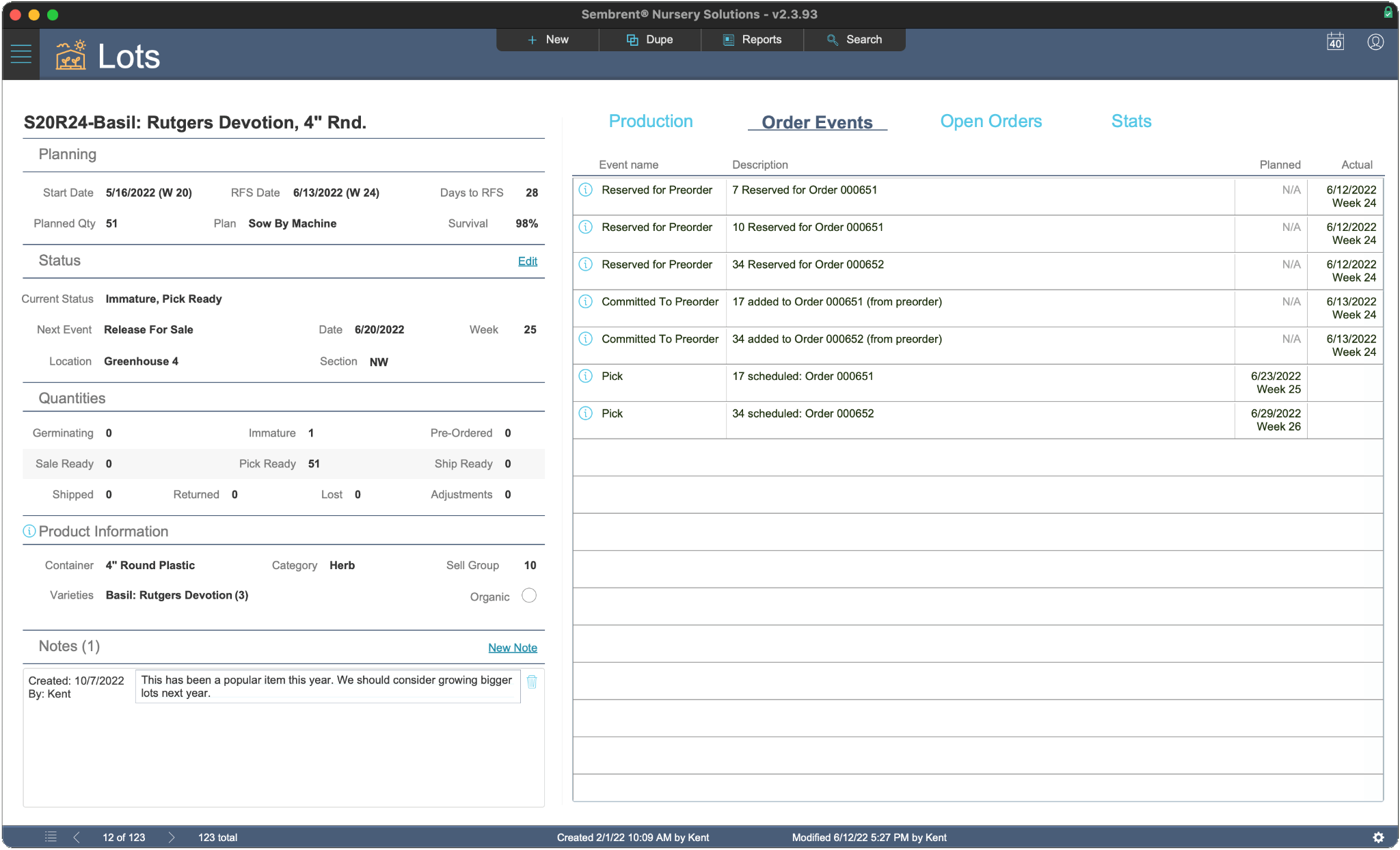Switch to the Open Orders tab

pyautogui.click(x=991, y=122)
